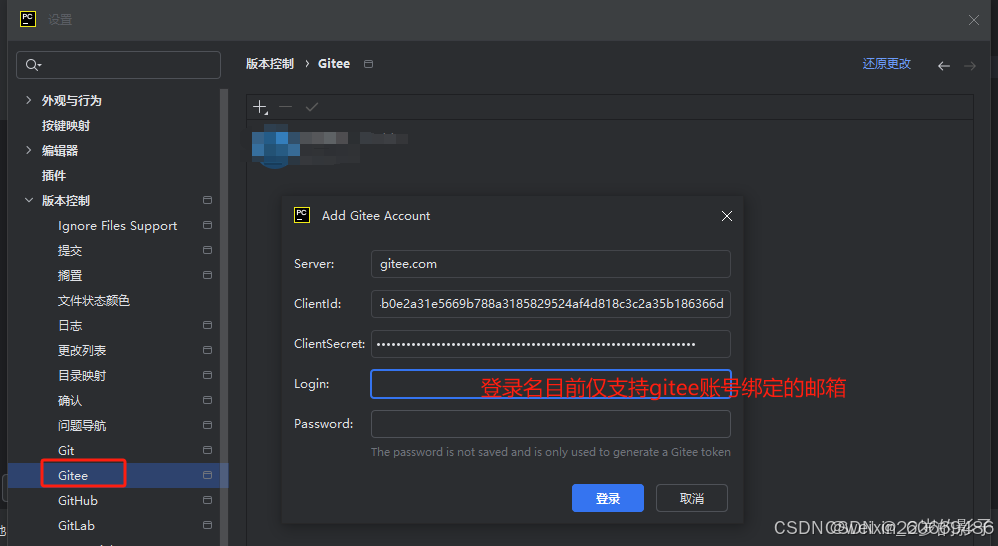Click 版本控制 in the breadcrumb
This screenshot has width=998, height=546.
pyautogui.click(x=270, y=64)
